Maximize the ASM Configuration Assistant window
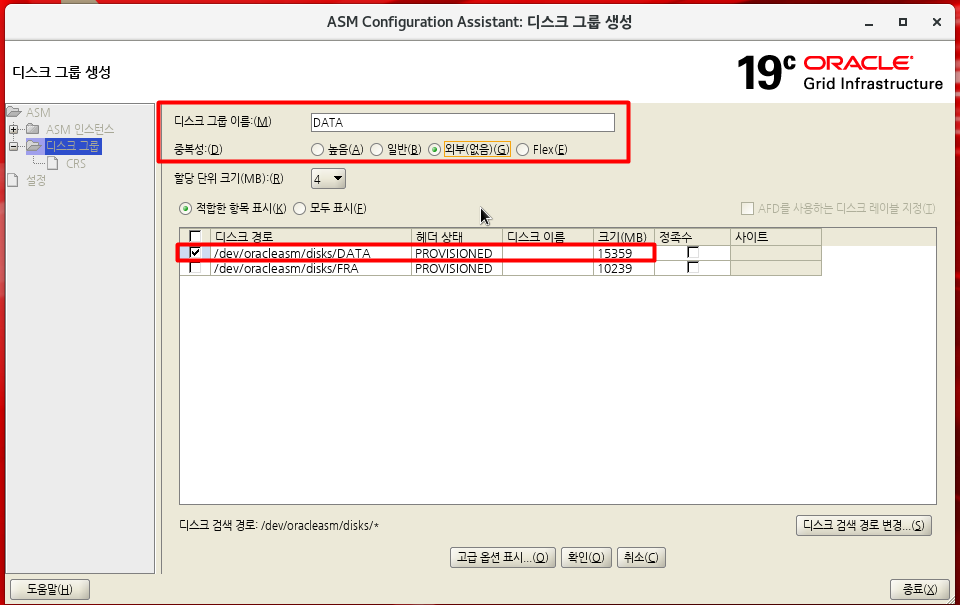 click(x=902, y=22)
